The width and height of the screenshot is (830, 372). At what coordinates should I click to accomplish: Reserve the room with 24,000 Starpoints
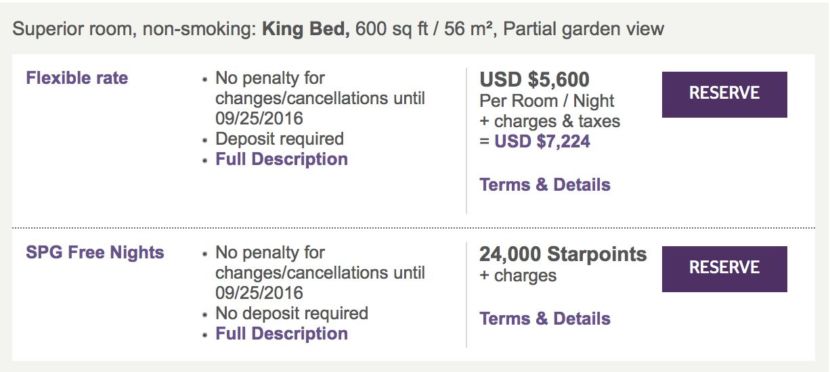(x=724, y=268)
